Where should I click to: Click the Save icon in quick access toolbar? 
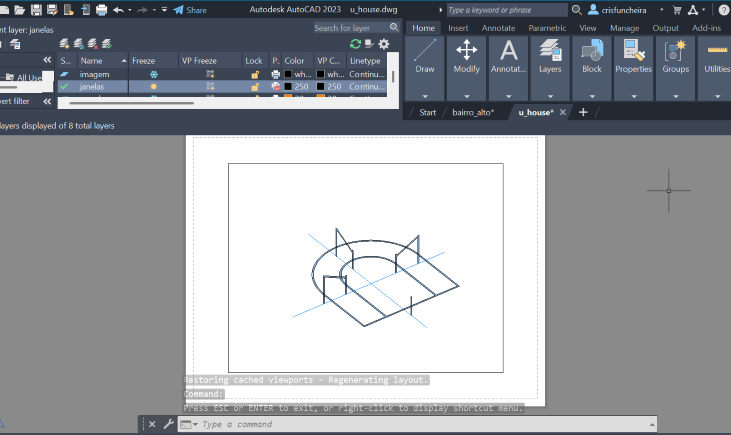pos(37,10)
